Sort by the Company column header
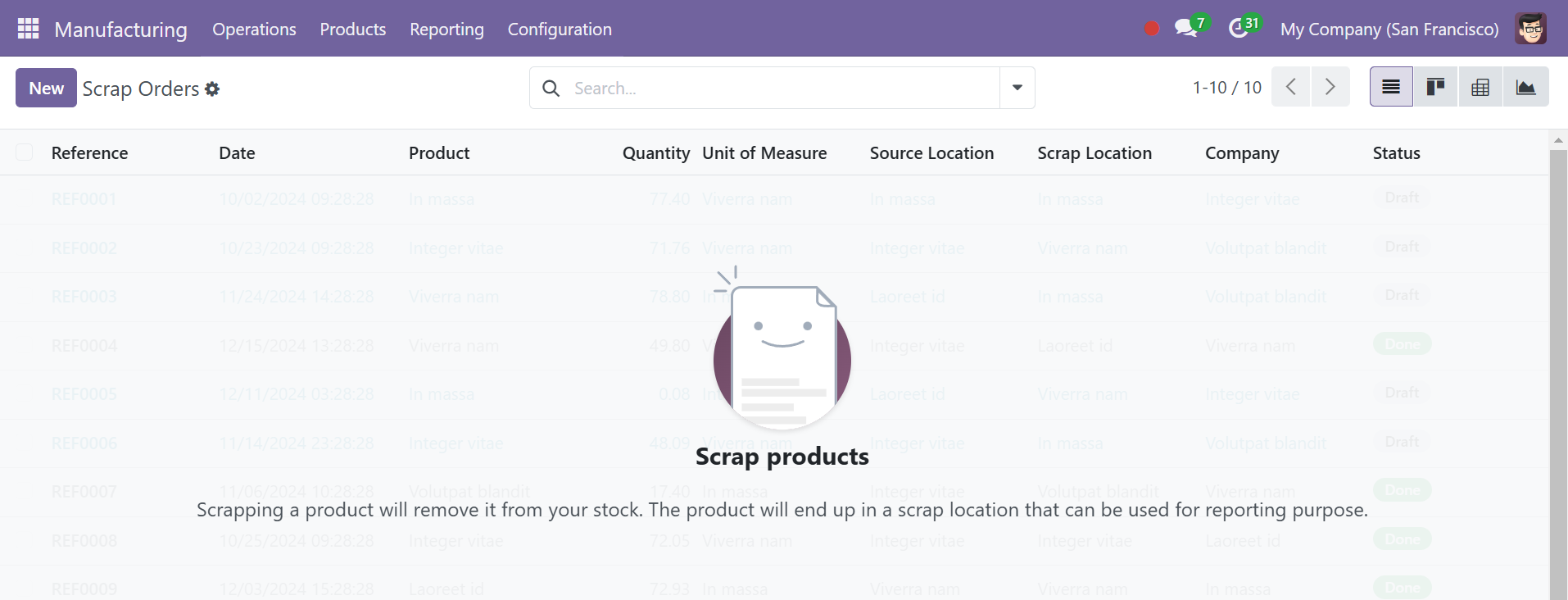The height and width of the screenshot is (600, 1568). pyautogui.click(x=1242, y=153)
